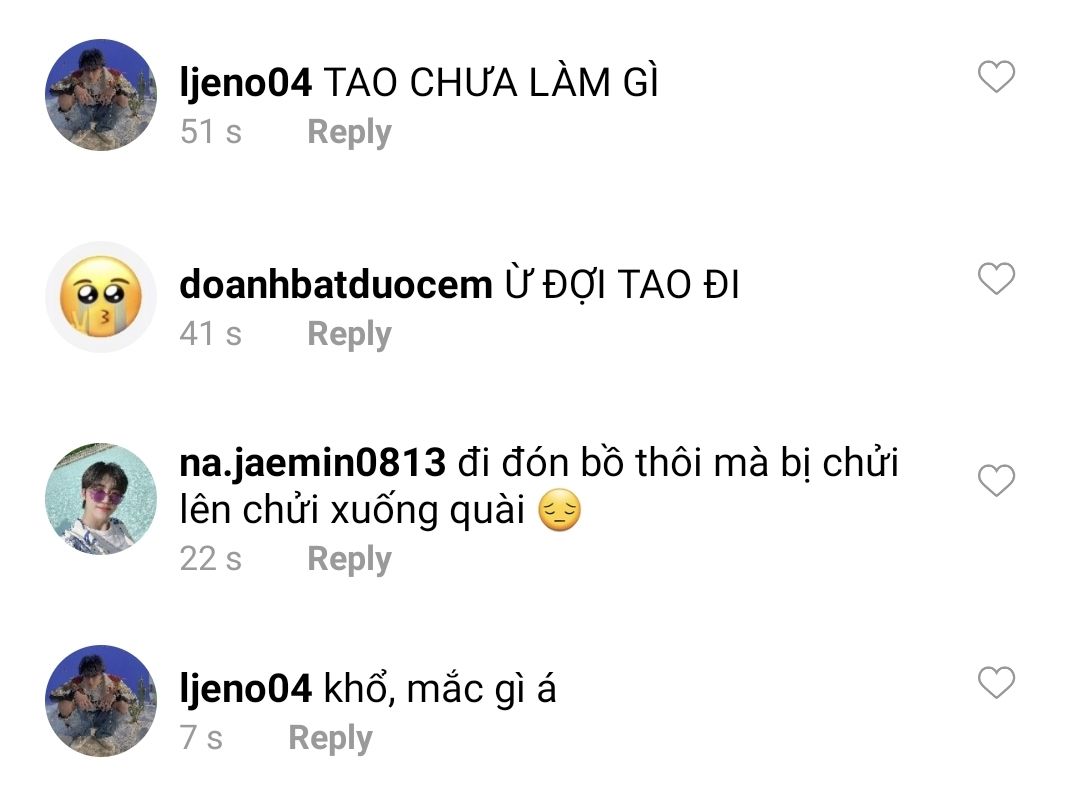Go to the na.jaemin0813 username link

[x=312, y=463]
